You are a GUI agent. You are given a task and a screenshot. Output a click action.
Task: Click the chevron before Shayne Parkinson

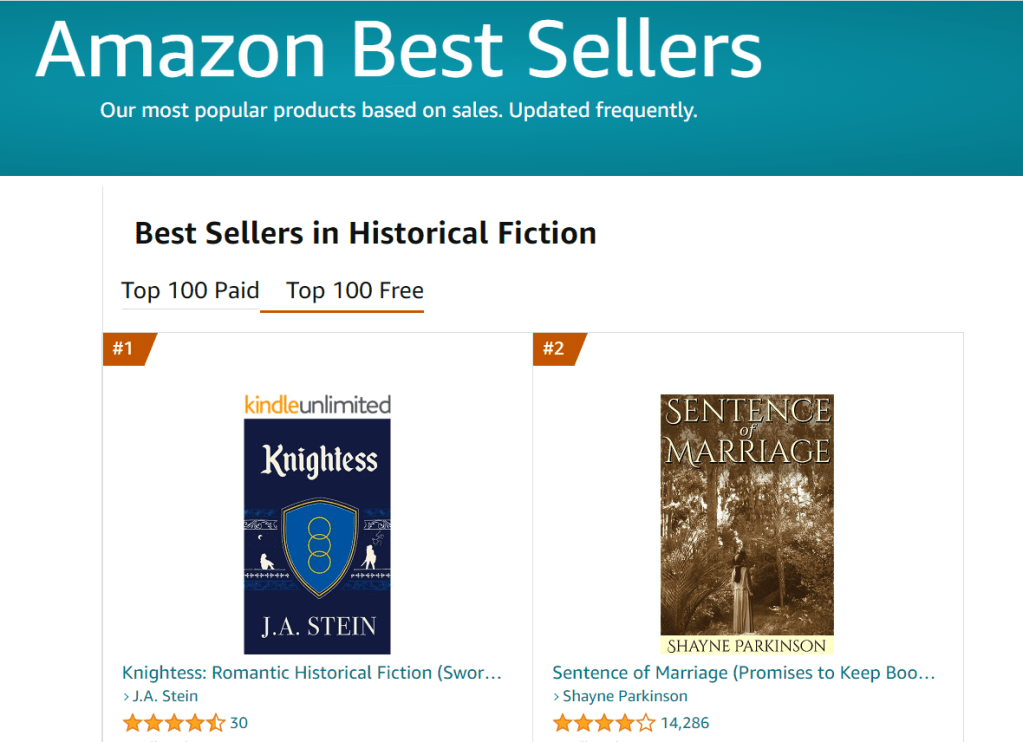click(556, 696)
